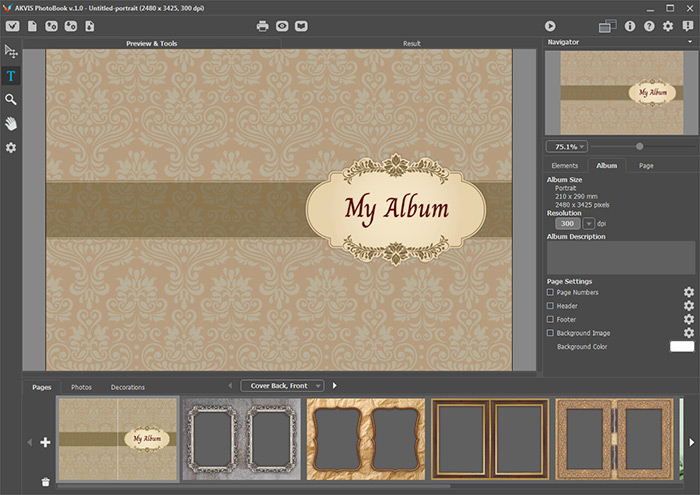
Task: Switch to Decorations tab
Action: click(x=128, y=387)
